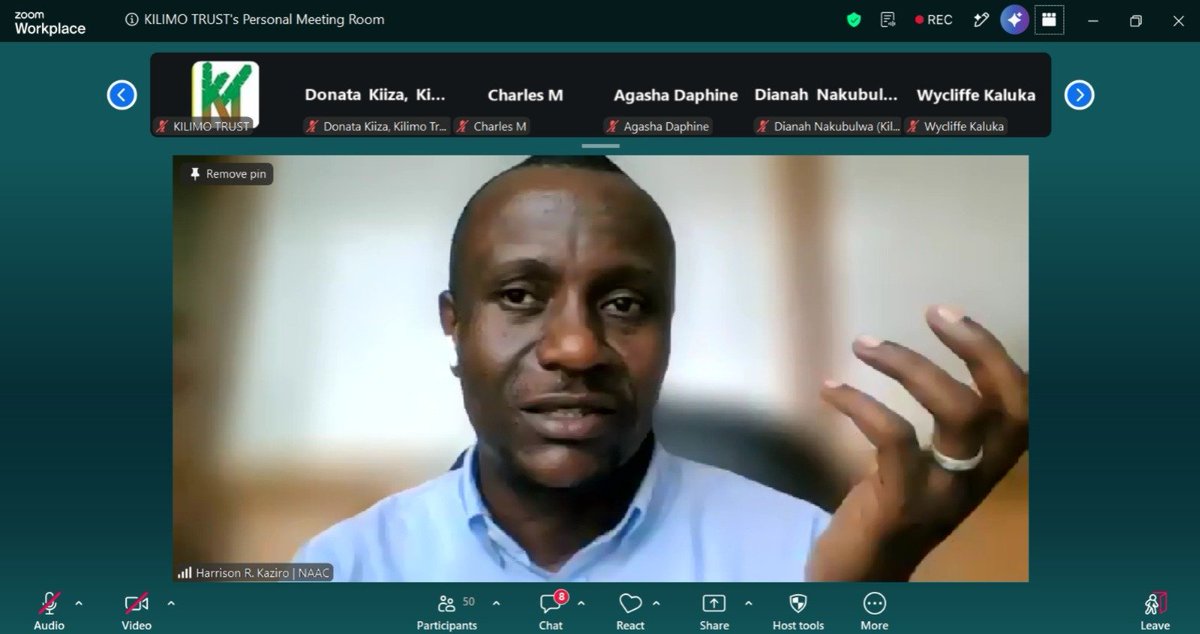
Task: Click the REC recording indicator
Action: point(933,20)
